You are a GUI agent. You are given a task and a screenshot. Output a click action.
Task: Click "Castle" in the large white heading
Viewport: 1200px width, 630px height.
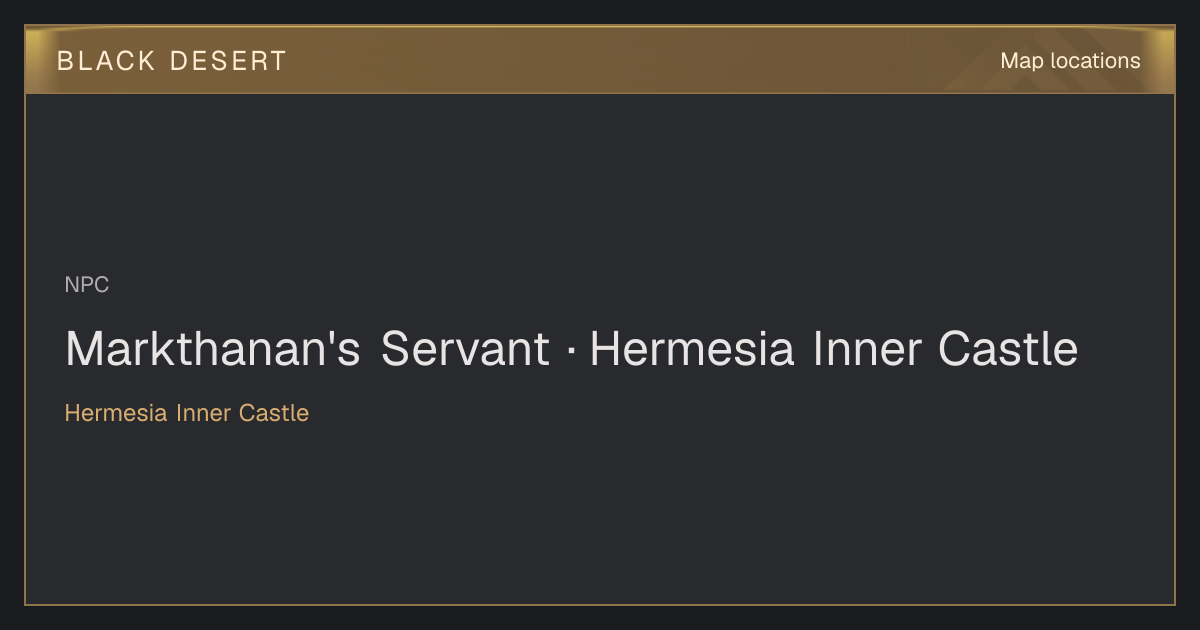click(x=1008, y=350)
